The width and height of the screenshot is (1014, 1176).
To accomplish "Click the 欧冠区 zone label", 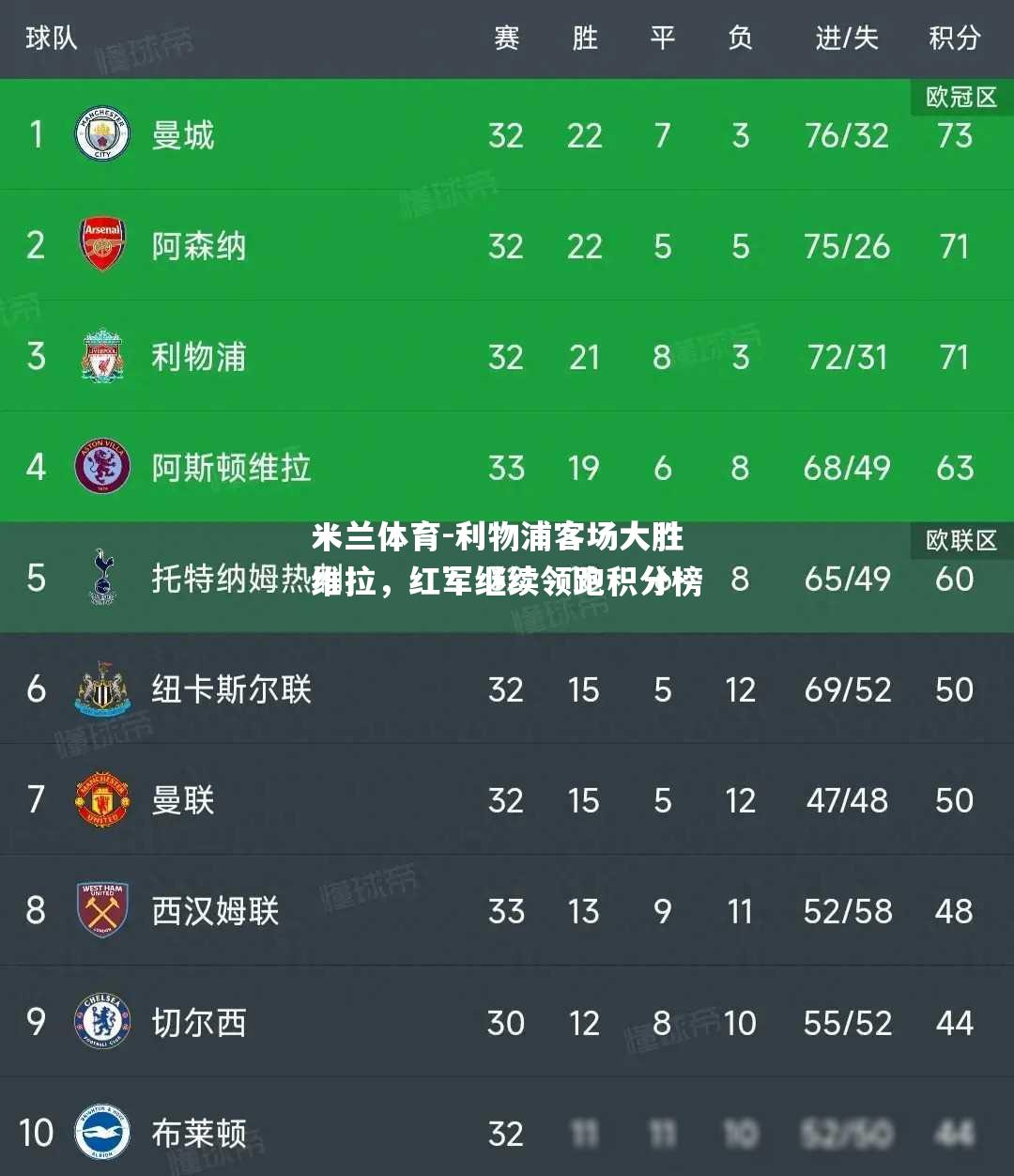I will point(961,97).
